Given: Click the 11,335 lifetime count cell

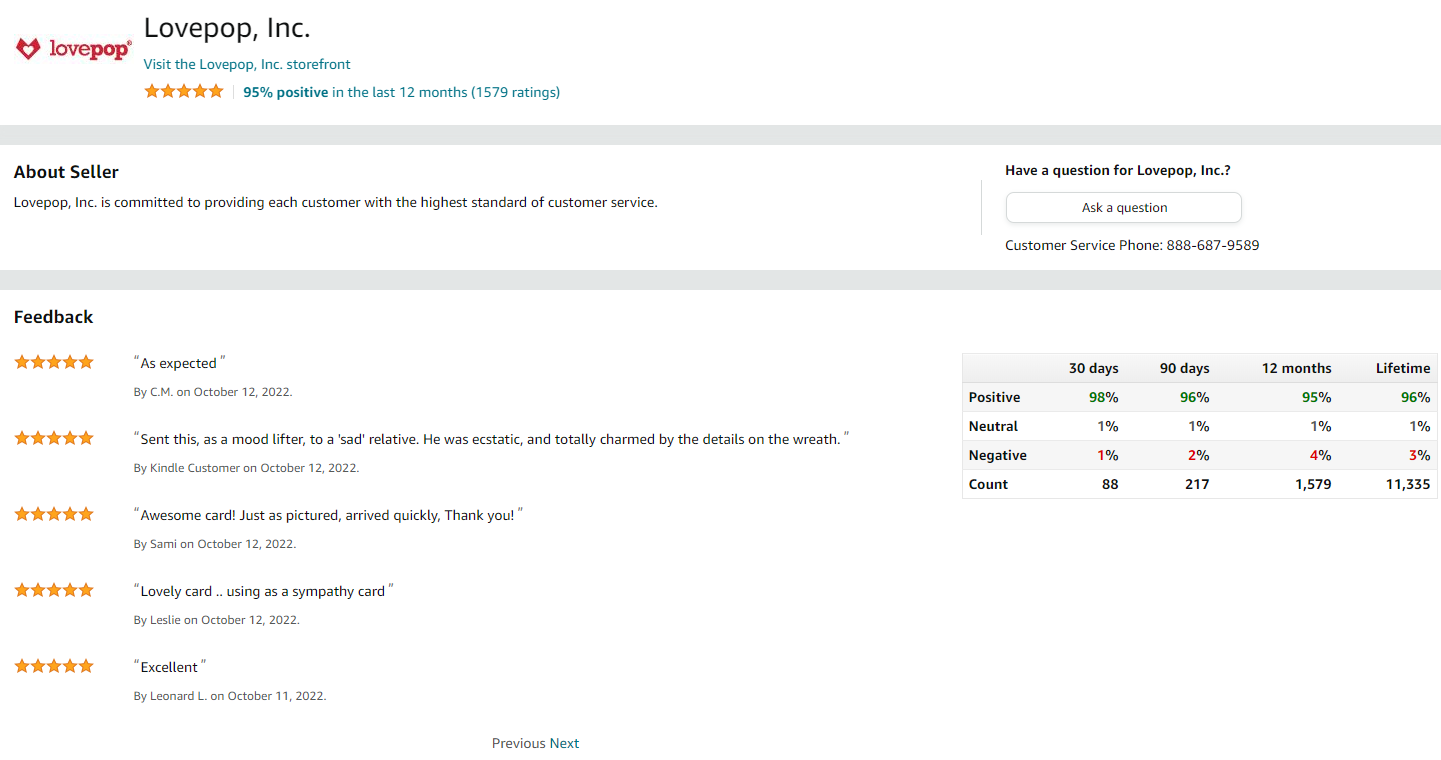Looking at the screenshot, I should click(x=1407, y=484).
